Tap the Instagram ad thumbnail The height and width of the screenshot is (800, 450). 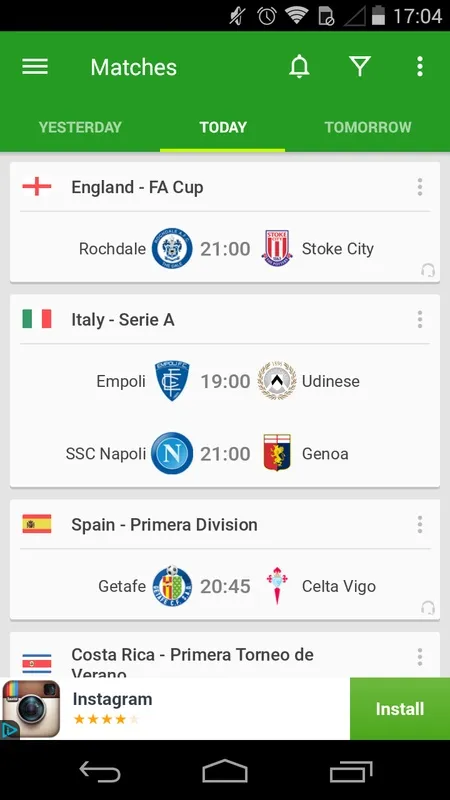pyautogui.click(x=31, y=709)
